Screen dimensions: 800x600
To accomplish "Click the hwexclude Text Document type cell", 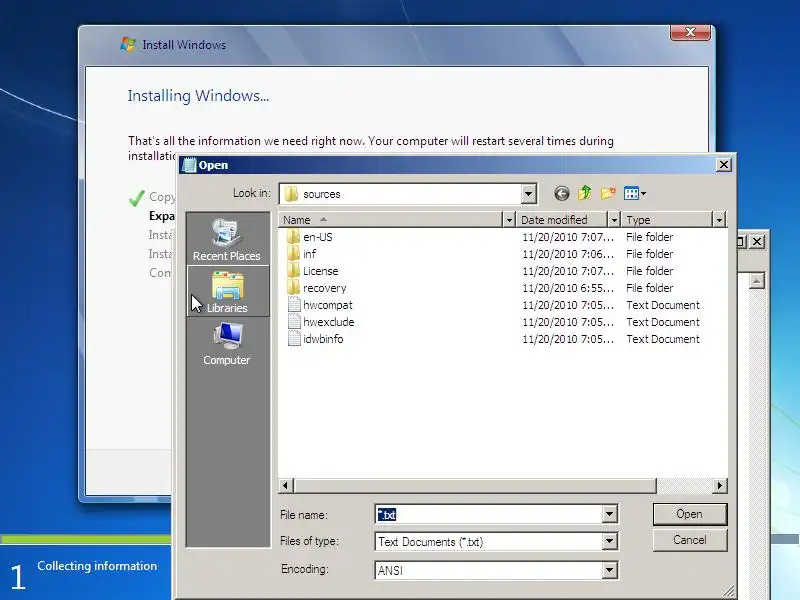I will click(663, 322).
